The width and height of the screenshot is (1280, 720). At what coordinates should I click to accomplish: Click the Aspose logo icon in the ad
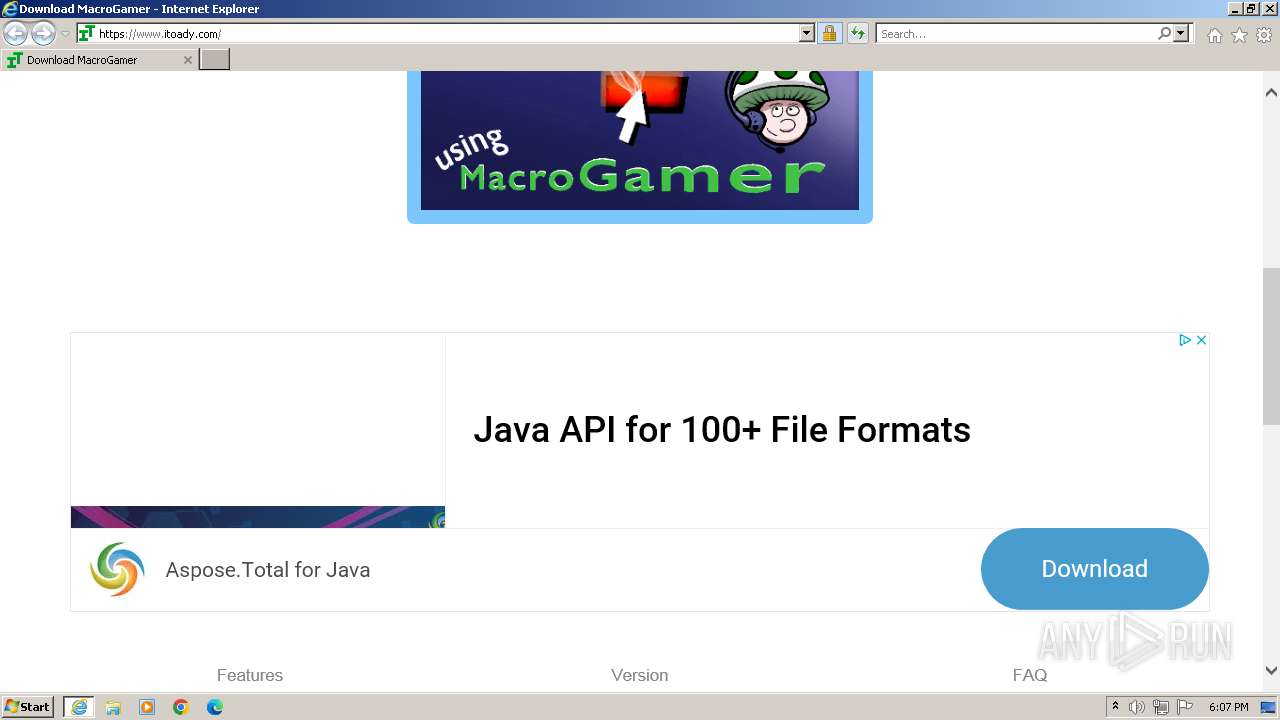coord(117,570)
